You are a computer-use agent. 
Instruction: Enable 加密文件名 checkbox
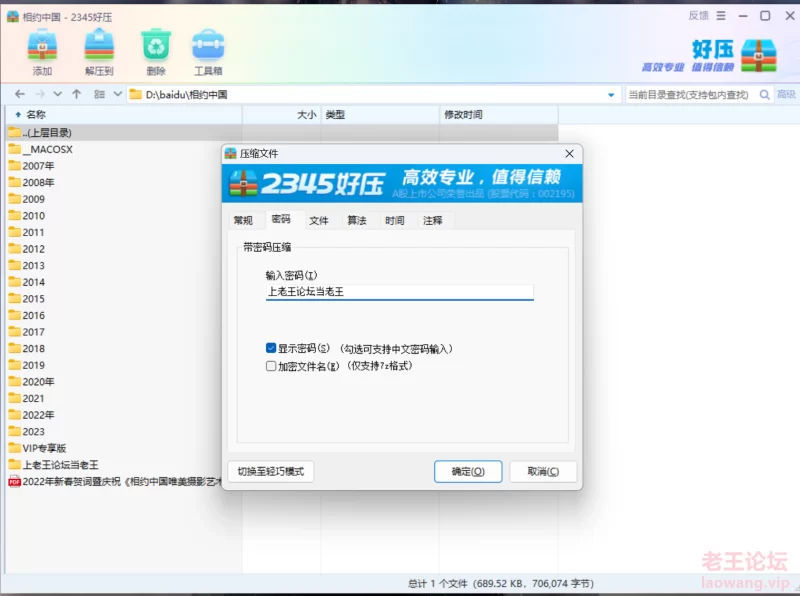pyautogui.click(x=271, y=366)
